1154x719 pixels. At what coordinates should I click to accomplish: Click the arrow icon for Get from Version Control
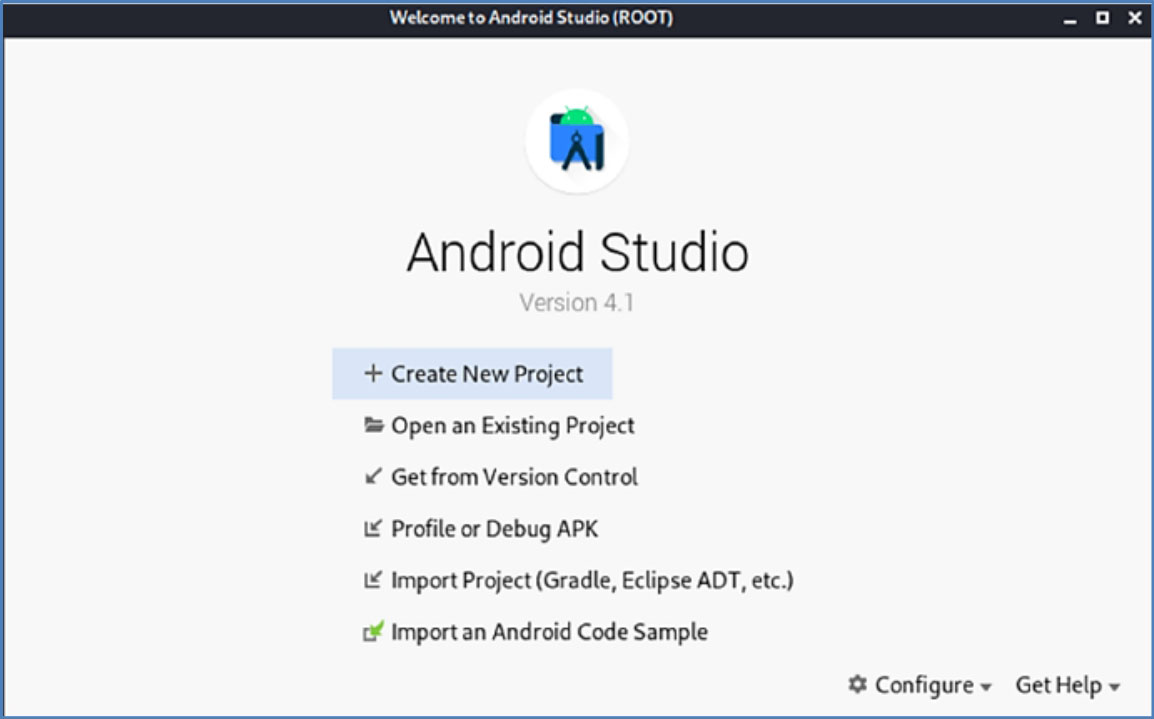coord(373,476)
